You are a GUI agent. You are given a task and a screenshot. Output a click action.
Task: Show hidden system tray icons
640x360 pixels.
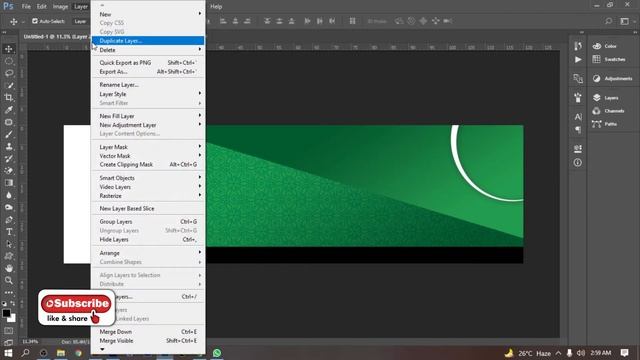pos(558,353)
